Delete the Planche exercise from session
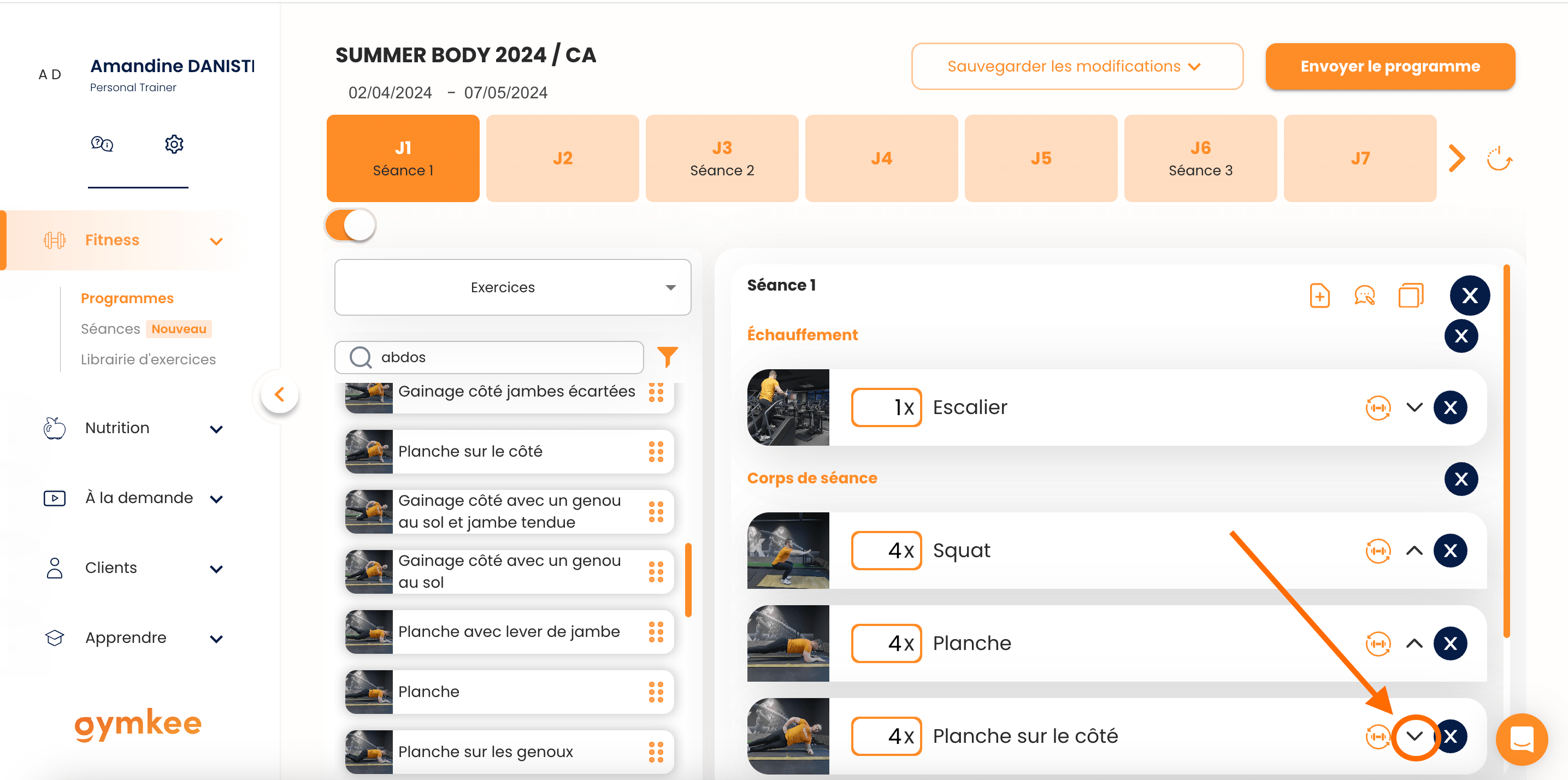This screenshot has height=780, width=1568. click(1450, 643)
